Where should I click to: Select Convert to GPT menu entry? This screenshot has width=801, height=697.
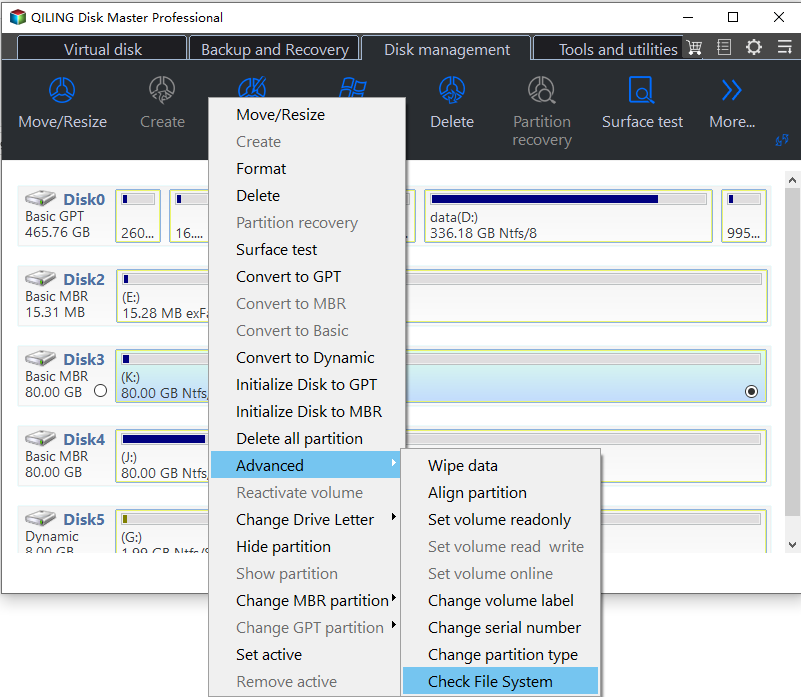[305, 276]
